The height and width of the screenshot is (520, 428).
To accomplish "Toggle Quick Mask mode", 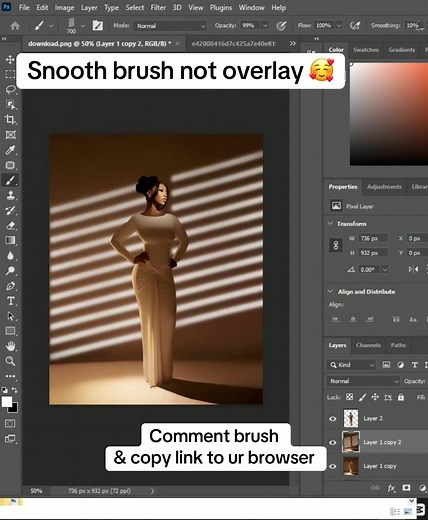I will coord(10,423).
